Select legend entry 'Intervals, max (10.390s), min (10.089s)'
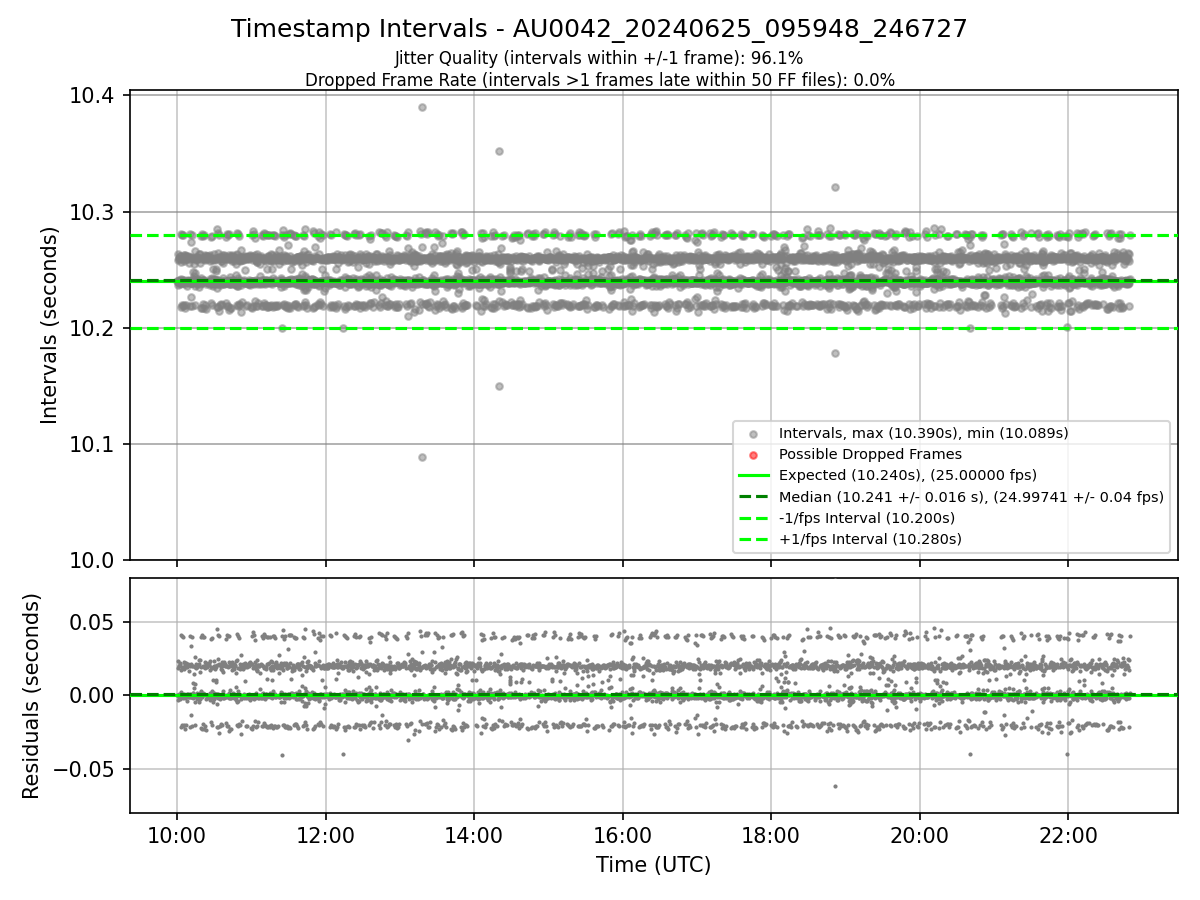The image size is (1200, 900). coord(924,433)
